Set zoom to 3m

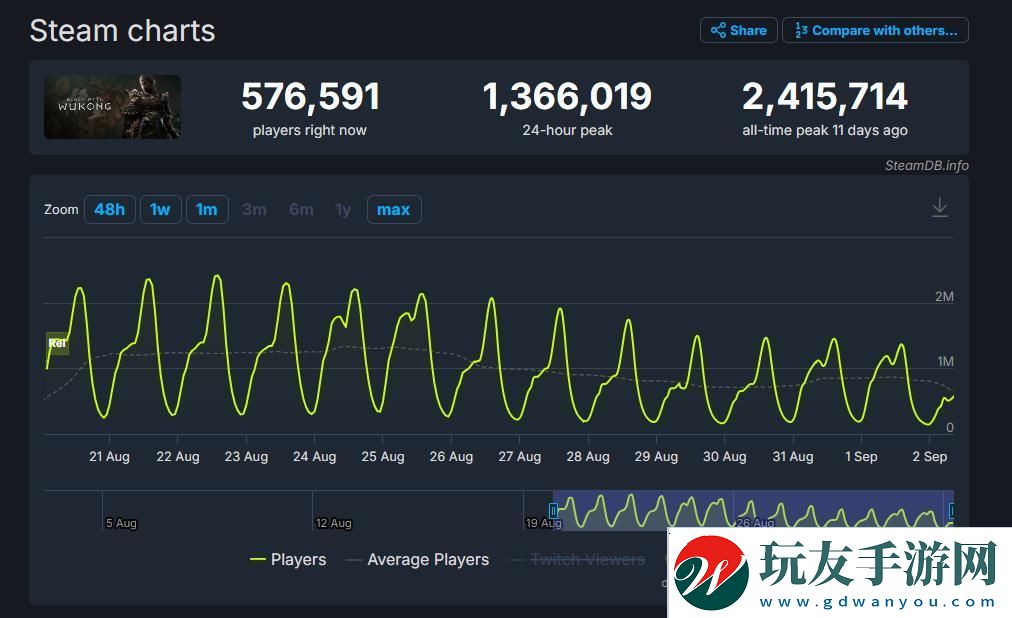click(x=254, y=210)
